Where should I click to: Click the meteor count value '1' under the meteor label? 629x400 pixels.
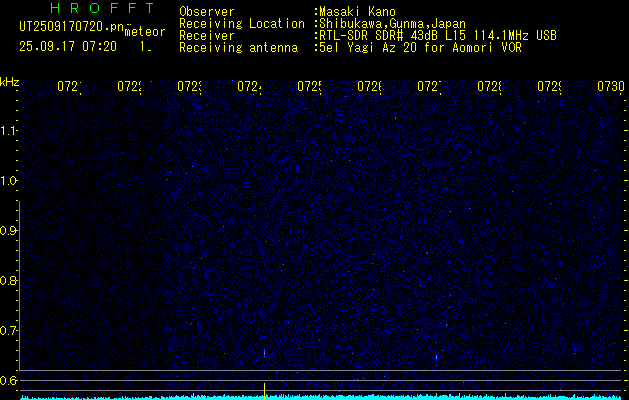142,47
